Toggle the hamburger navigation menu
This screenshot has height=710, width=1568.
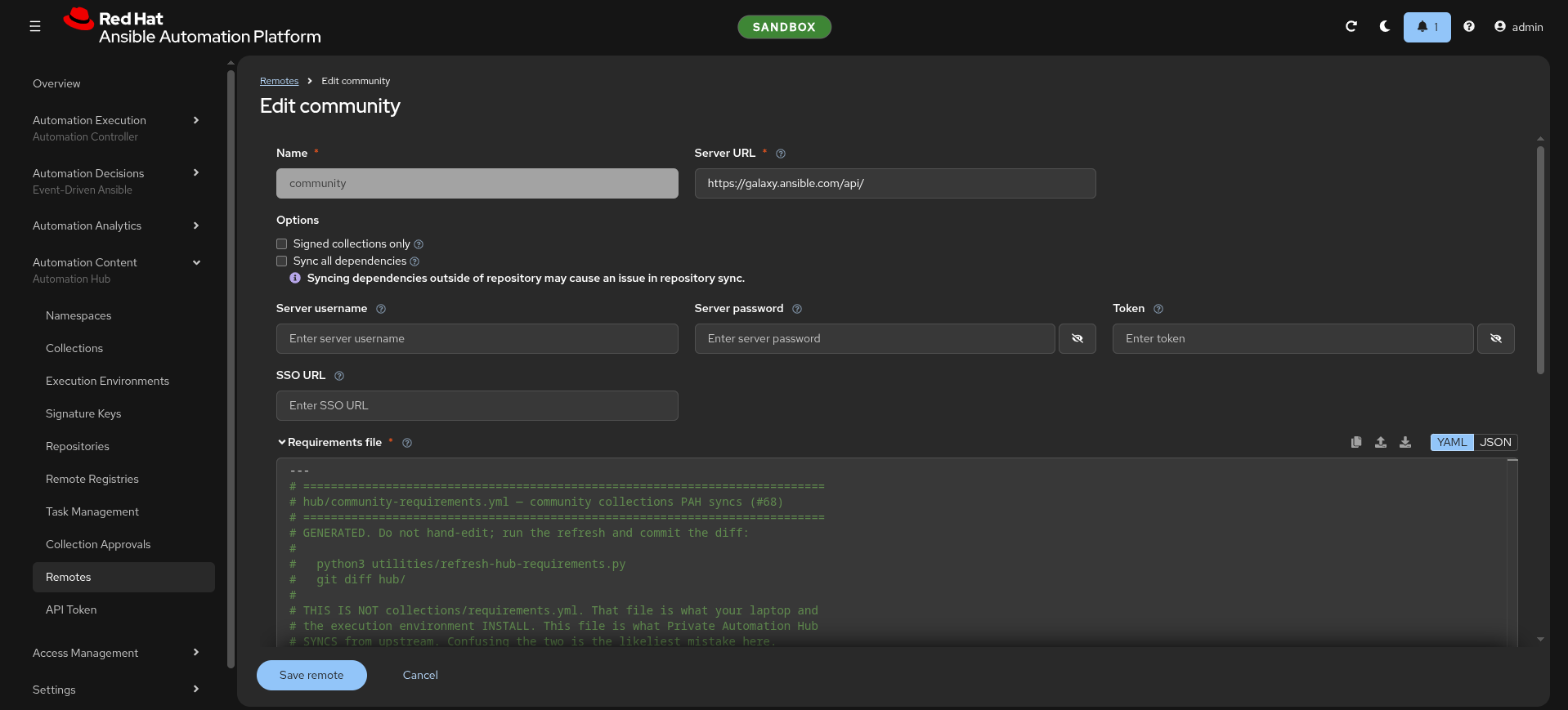35,26
